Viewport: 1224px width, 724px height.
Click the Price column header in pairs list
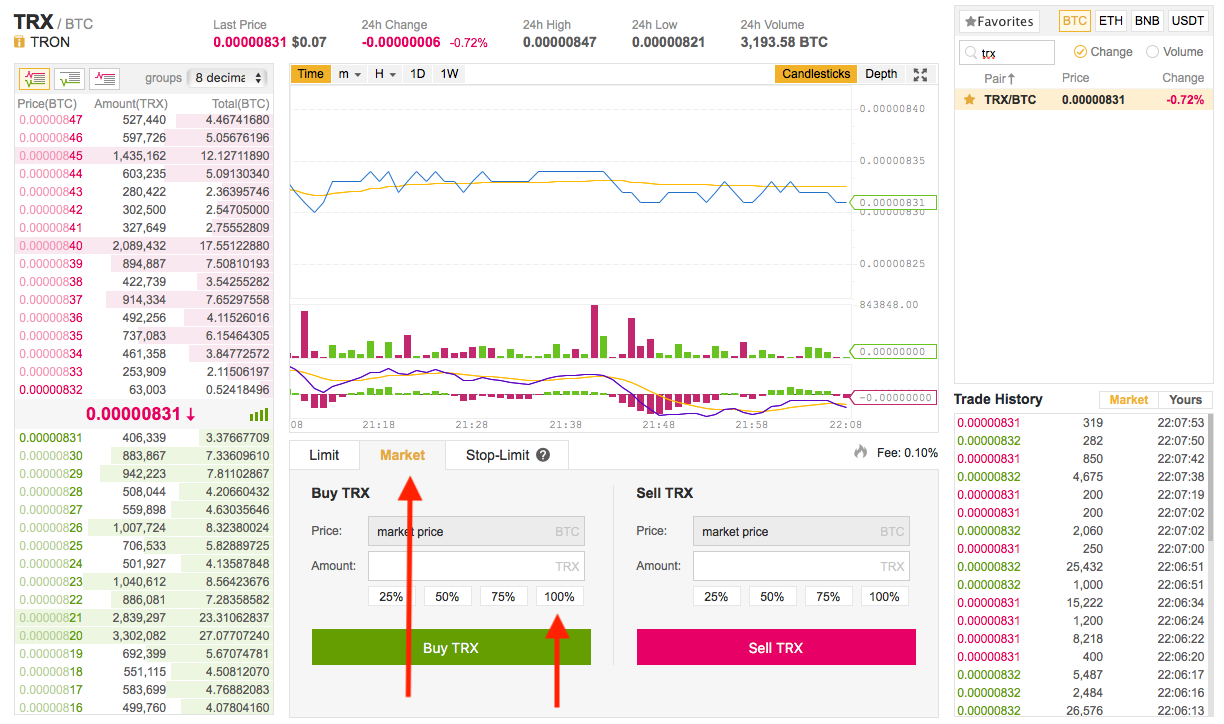pyautogui.click(x=1075, y=78)
